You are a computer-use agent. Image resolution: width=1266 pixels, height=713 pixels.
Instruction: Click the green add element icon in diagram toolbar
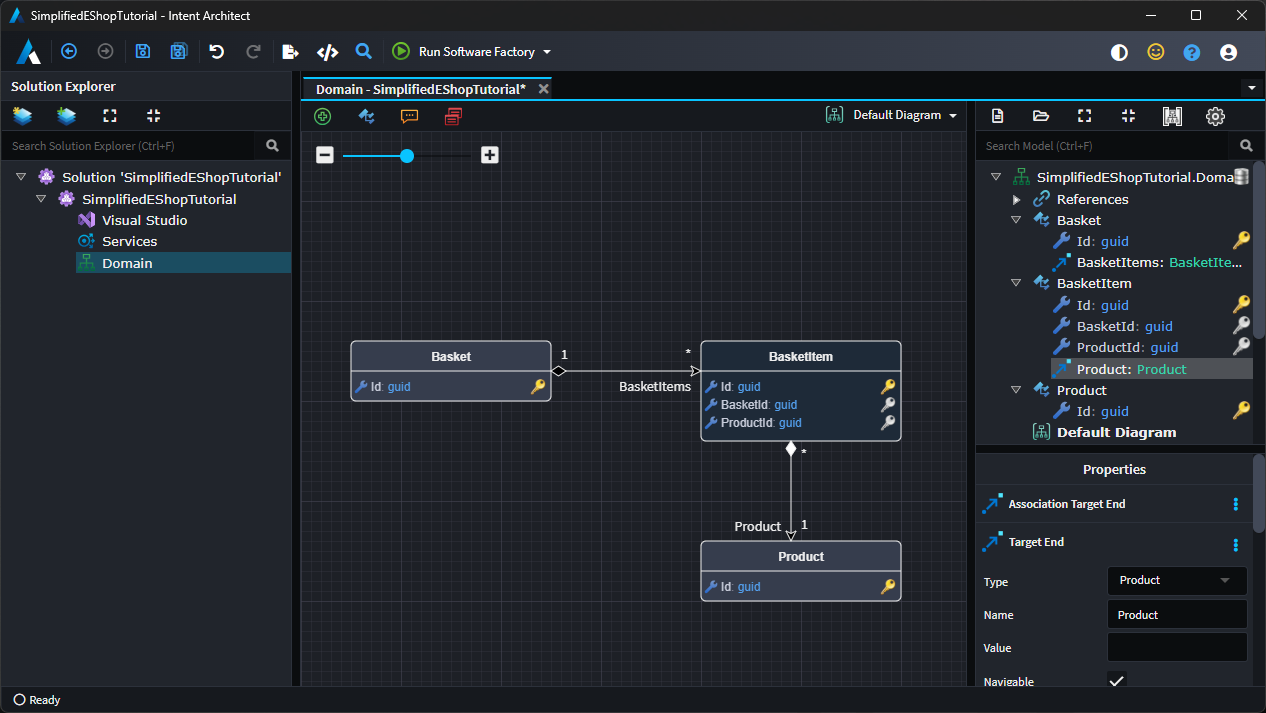(322, 116)
